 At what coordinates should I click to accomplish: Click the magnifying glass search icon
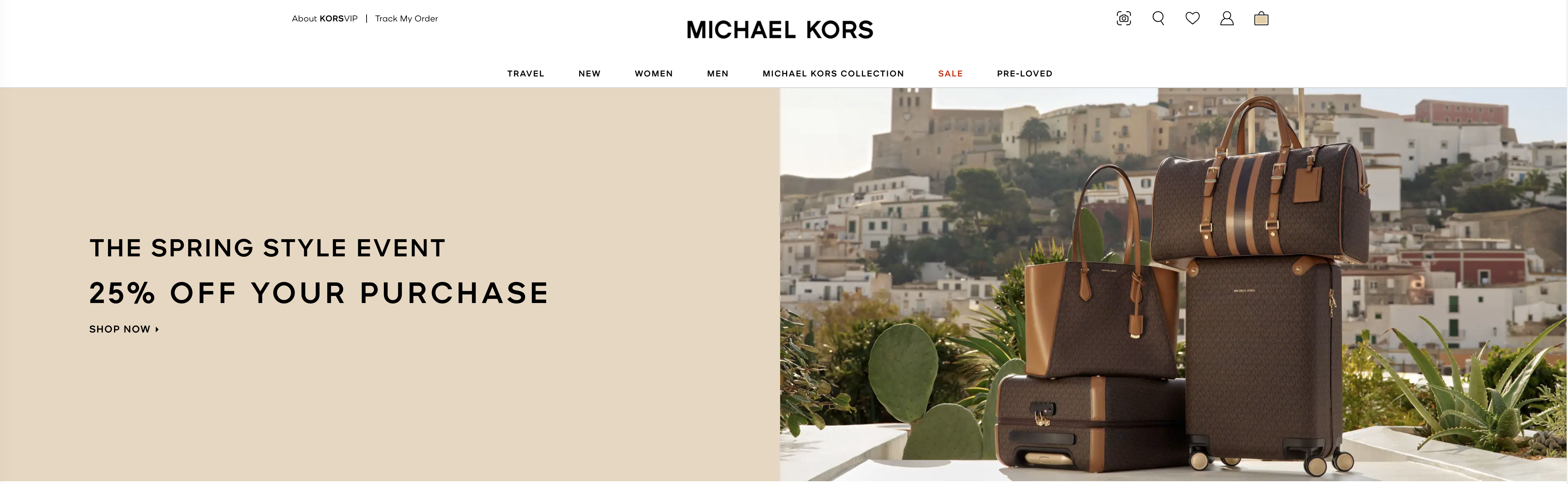(1158, 18)
